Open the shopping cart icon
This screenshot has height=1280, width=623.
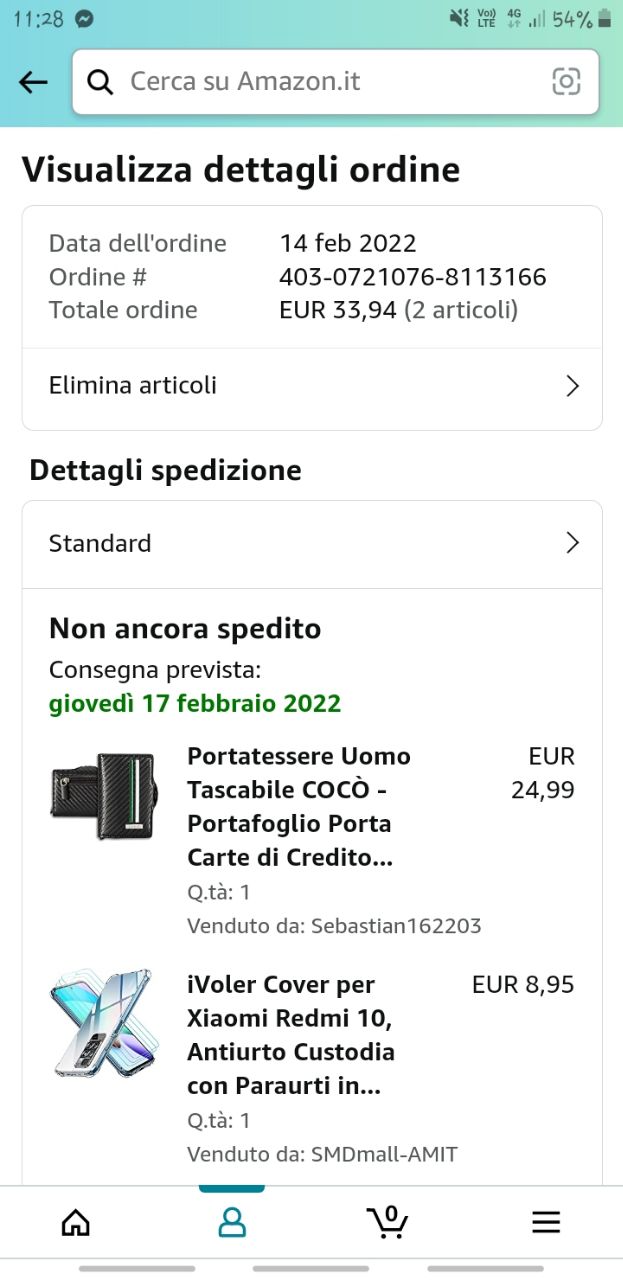[x=387, y=1221]
